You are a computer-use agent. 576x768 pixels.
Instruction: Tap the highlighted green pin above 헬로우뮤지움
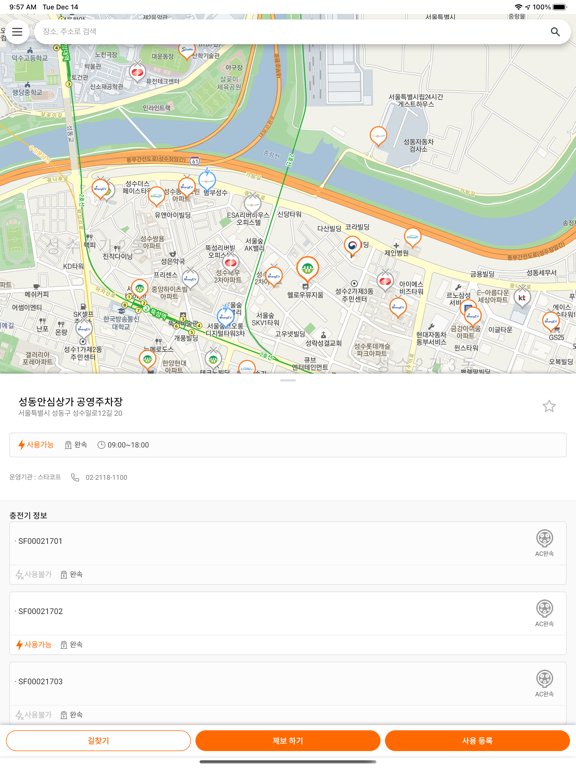click(307, 268)
